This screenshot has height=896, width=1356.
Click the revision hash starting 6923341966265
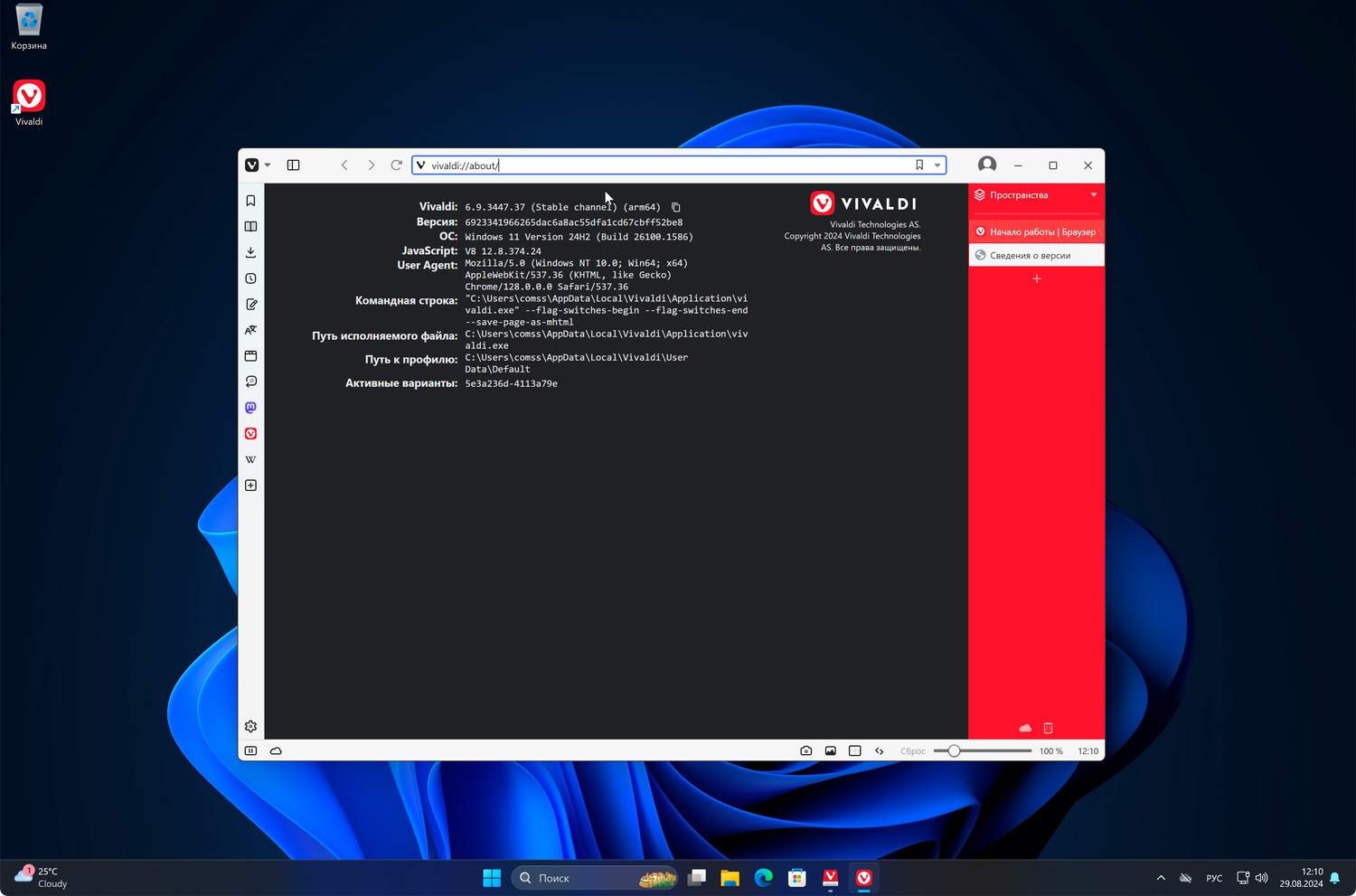574,222
